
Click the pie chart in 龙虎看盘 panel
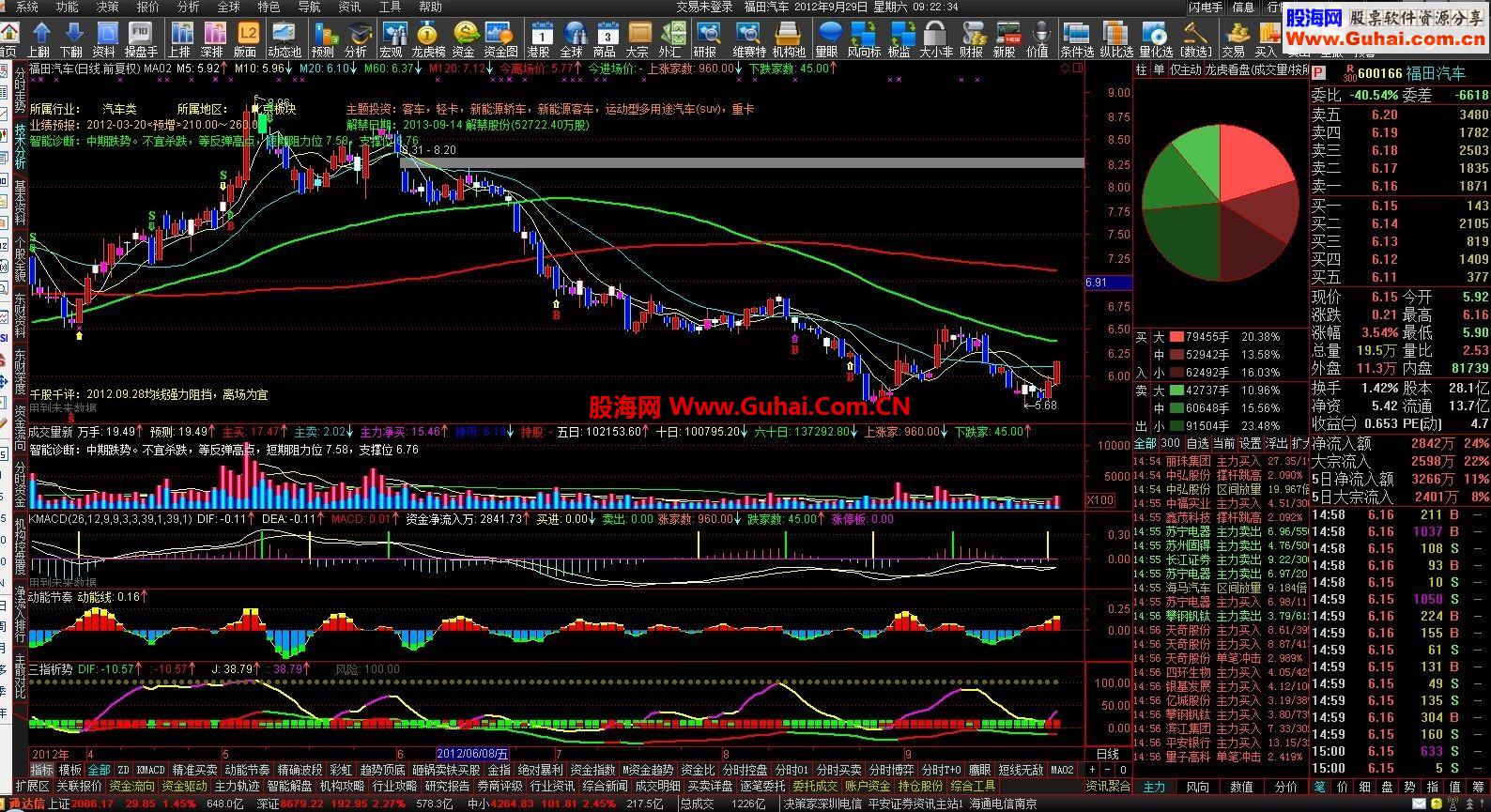[x=1219, y=201]
